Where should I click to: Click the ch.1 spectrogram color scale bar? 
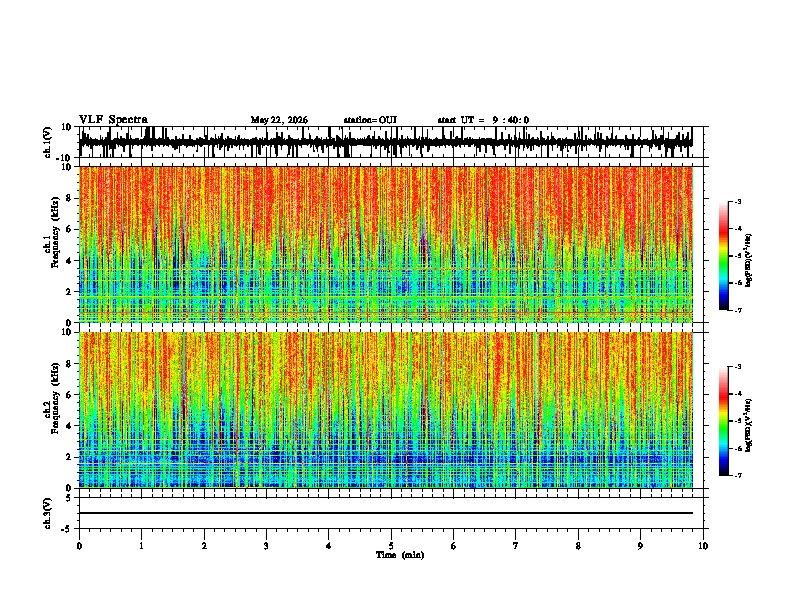[x=723, y=256]
